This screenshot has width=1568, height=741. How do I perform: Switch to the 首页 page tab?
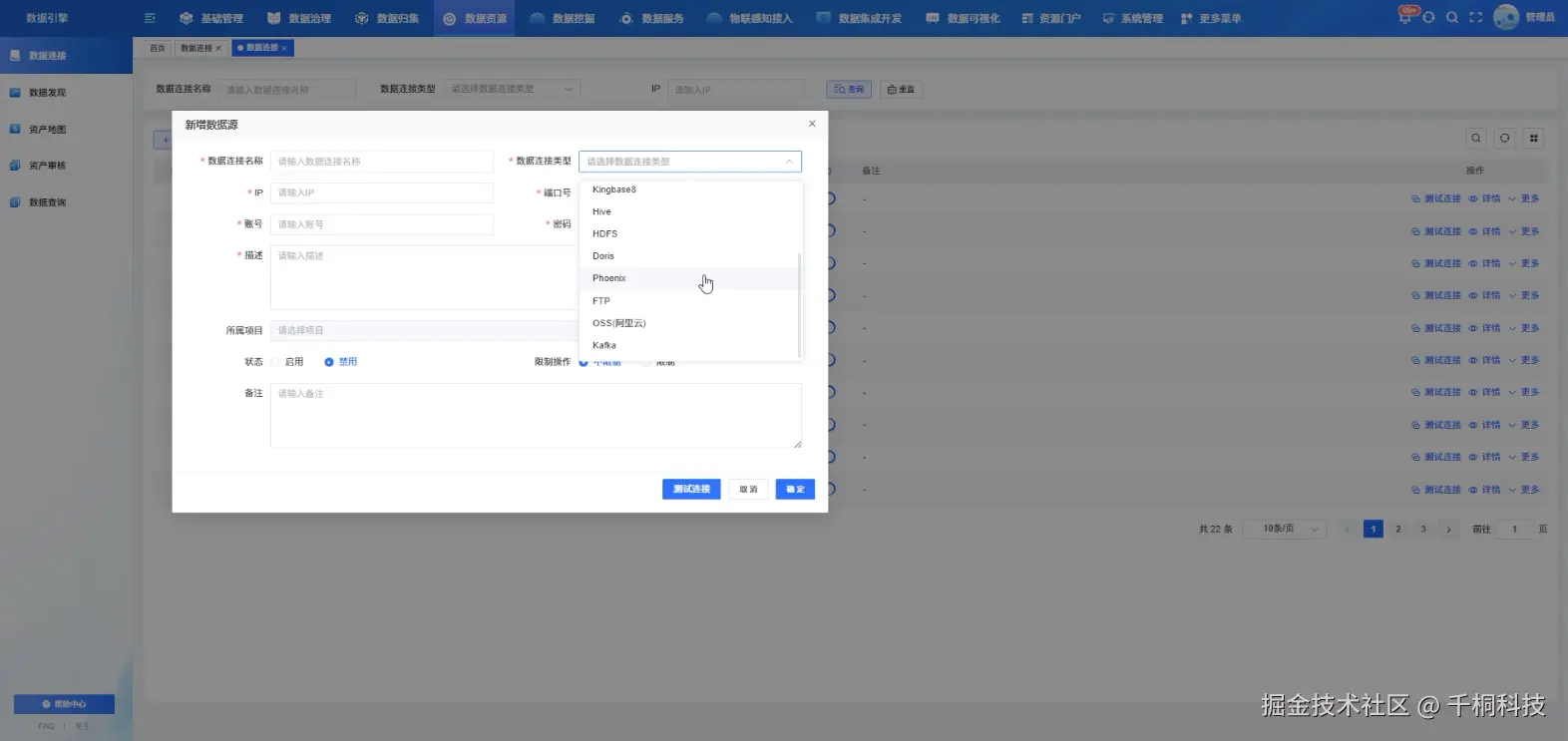tap(157, 48)
